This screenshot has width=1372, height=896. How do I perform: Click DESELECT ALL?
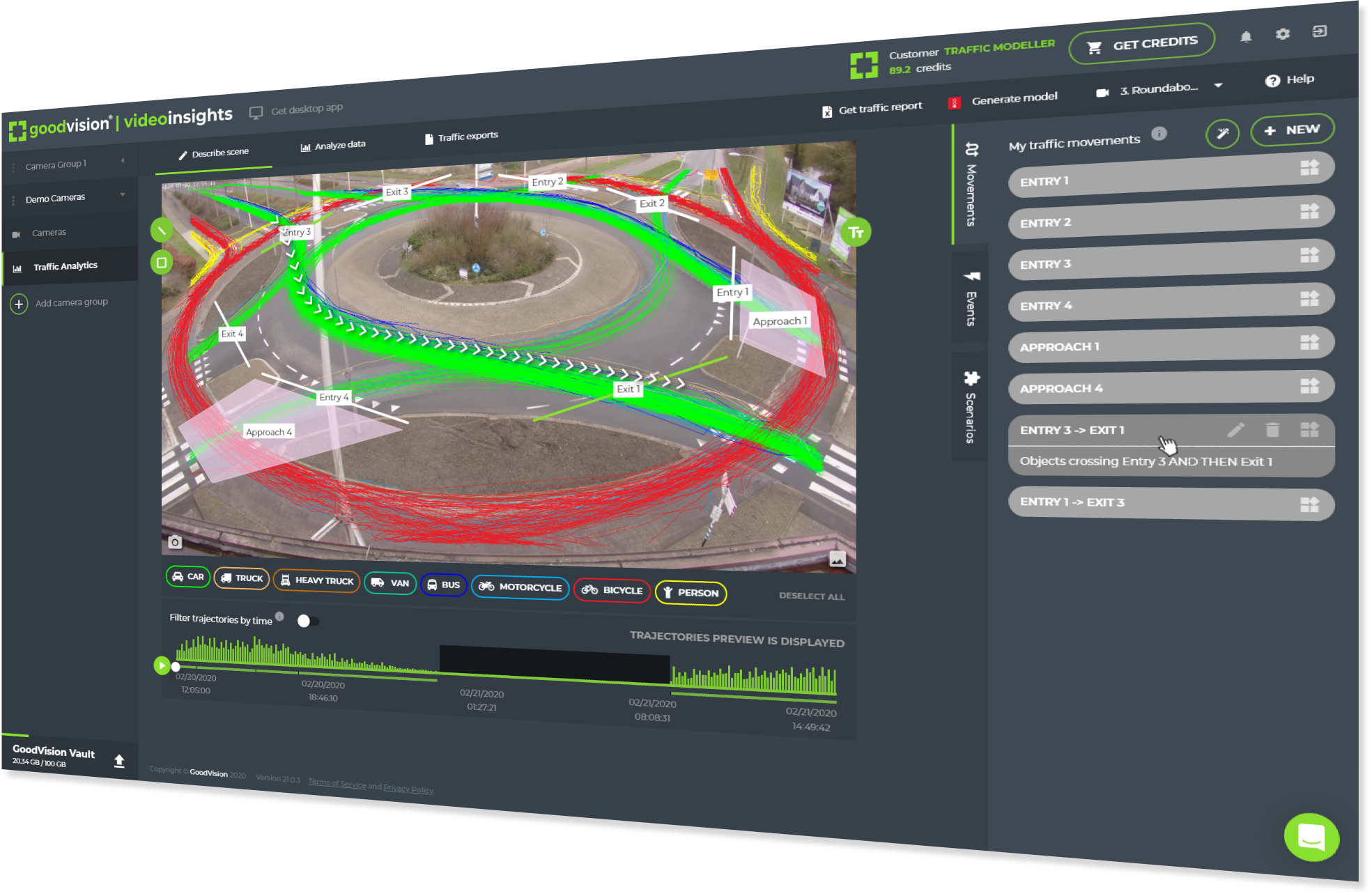click(x=812, y=596)
